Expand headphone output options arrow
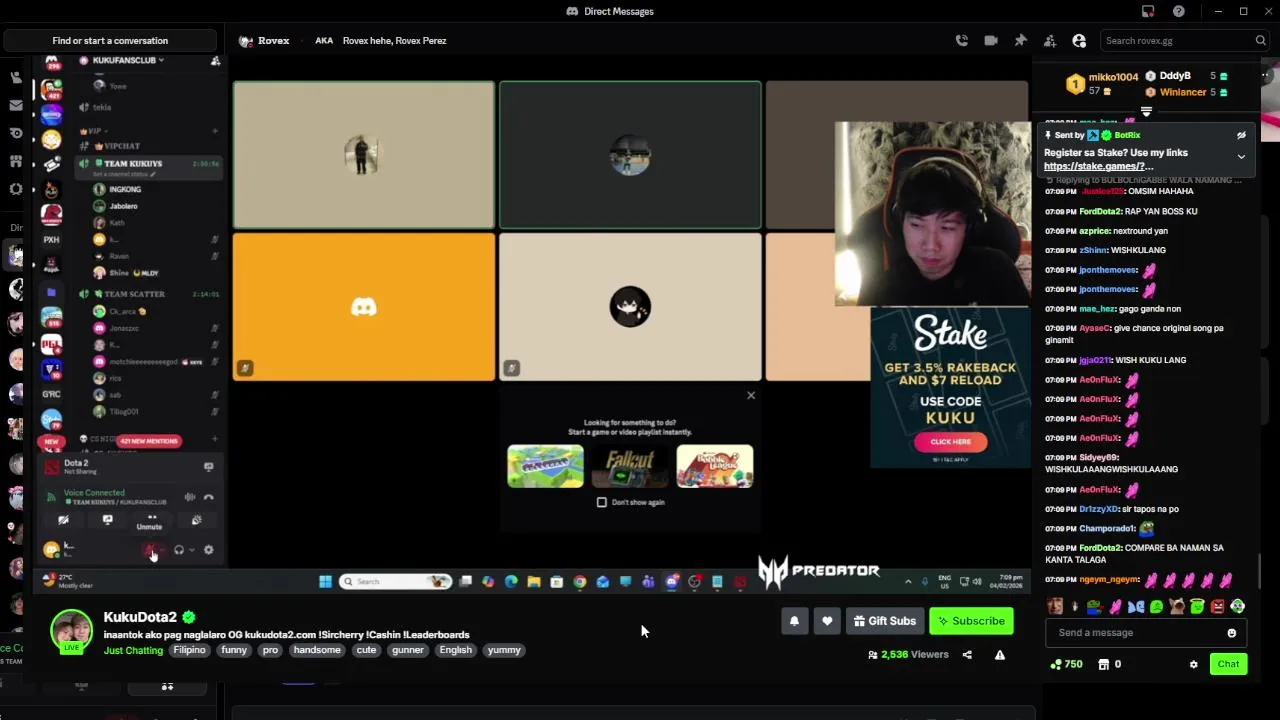 (191, 550)
